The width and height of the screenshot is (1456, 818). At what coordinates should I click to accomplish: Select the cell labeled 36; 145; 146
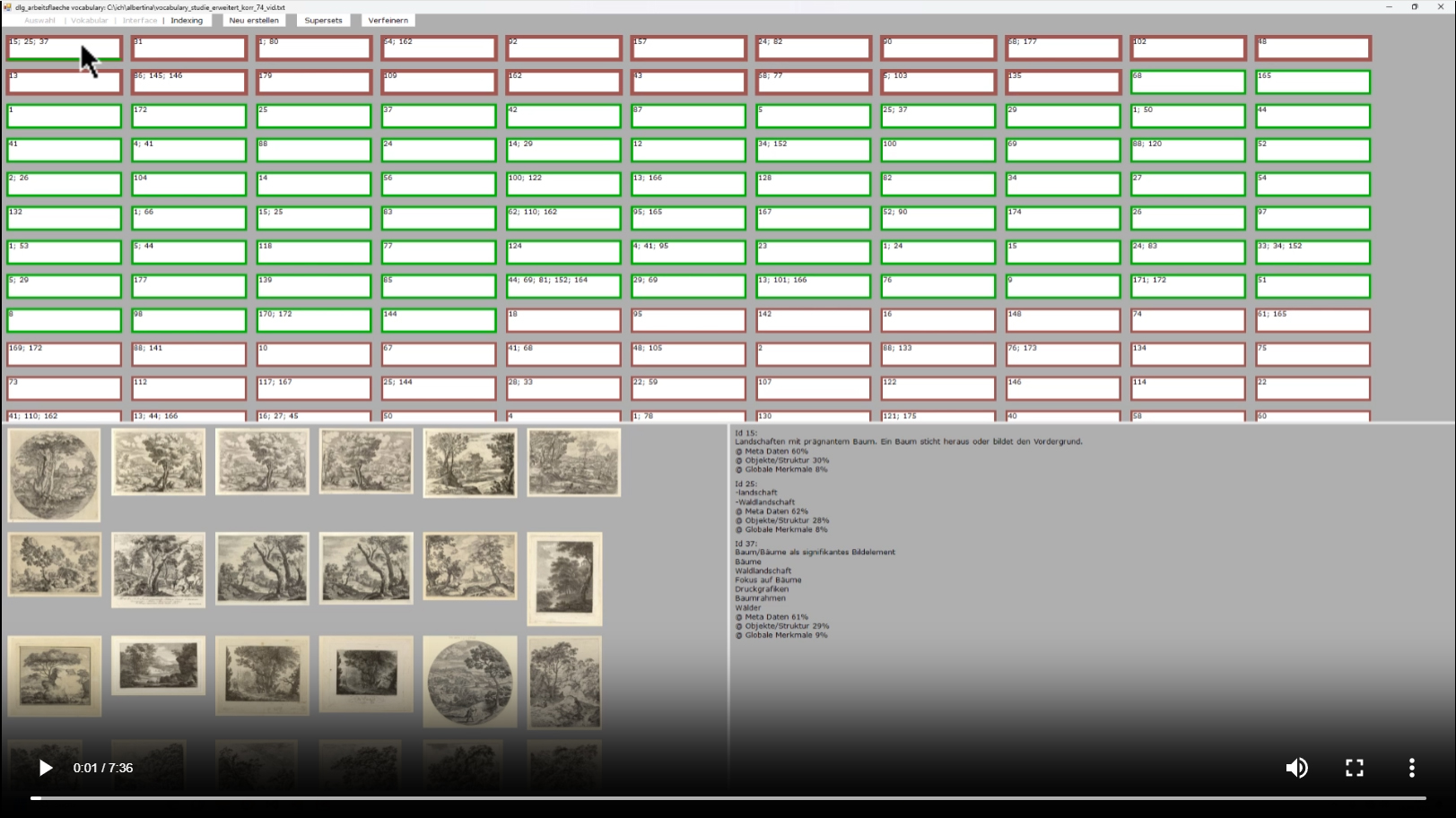(188, 83)
